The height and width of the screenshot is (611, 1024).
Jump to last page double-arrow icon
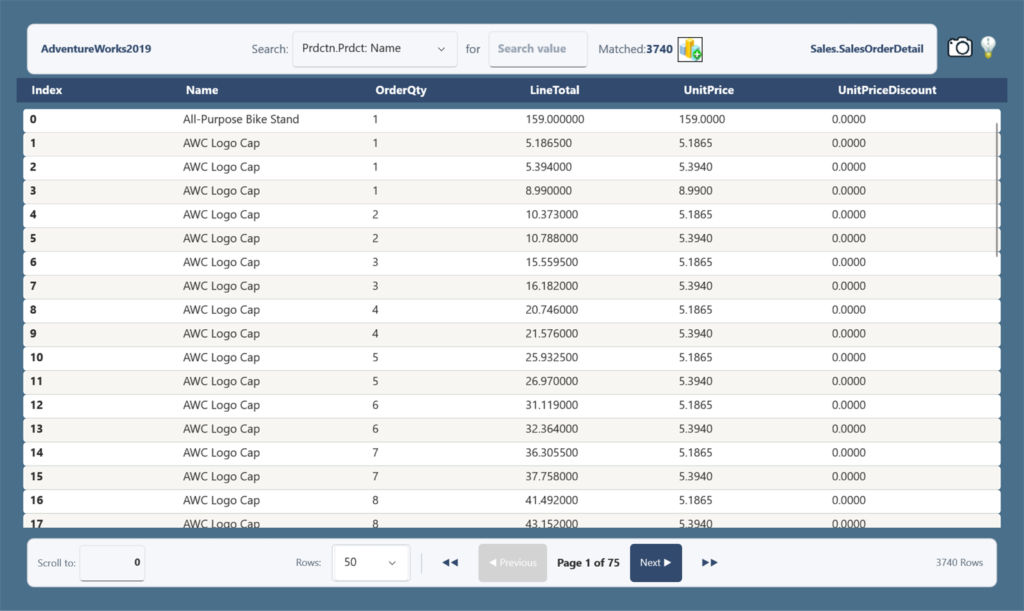pos(710,563)
